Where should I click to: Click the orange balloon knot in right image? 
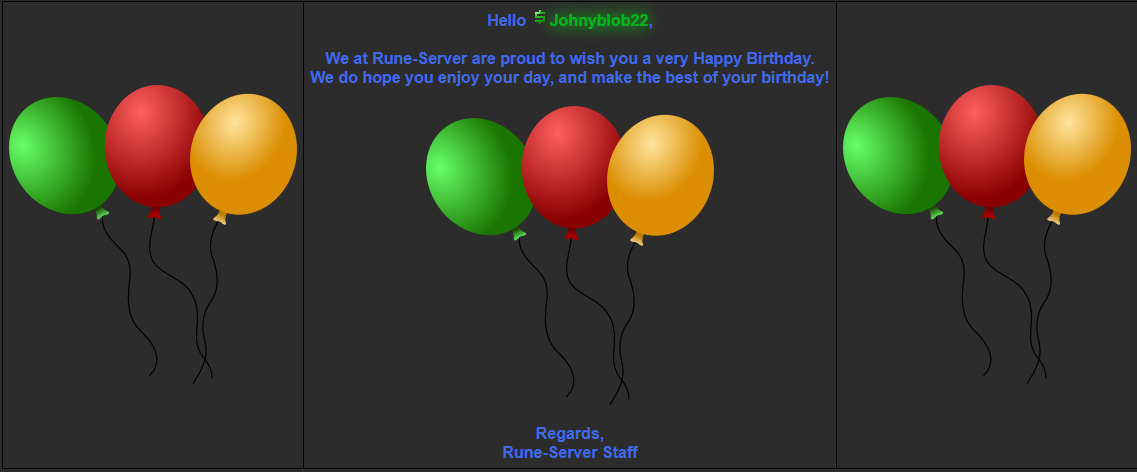pos(1054,218)
